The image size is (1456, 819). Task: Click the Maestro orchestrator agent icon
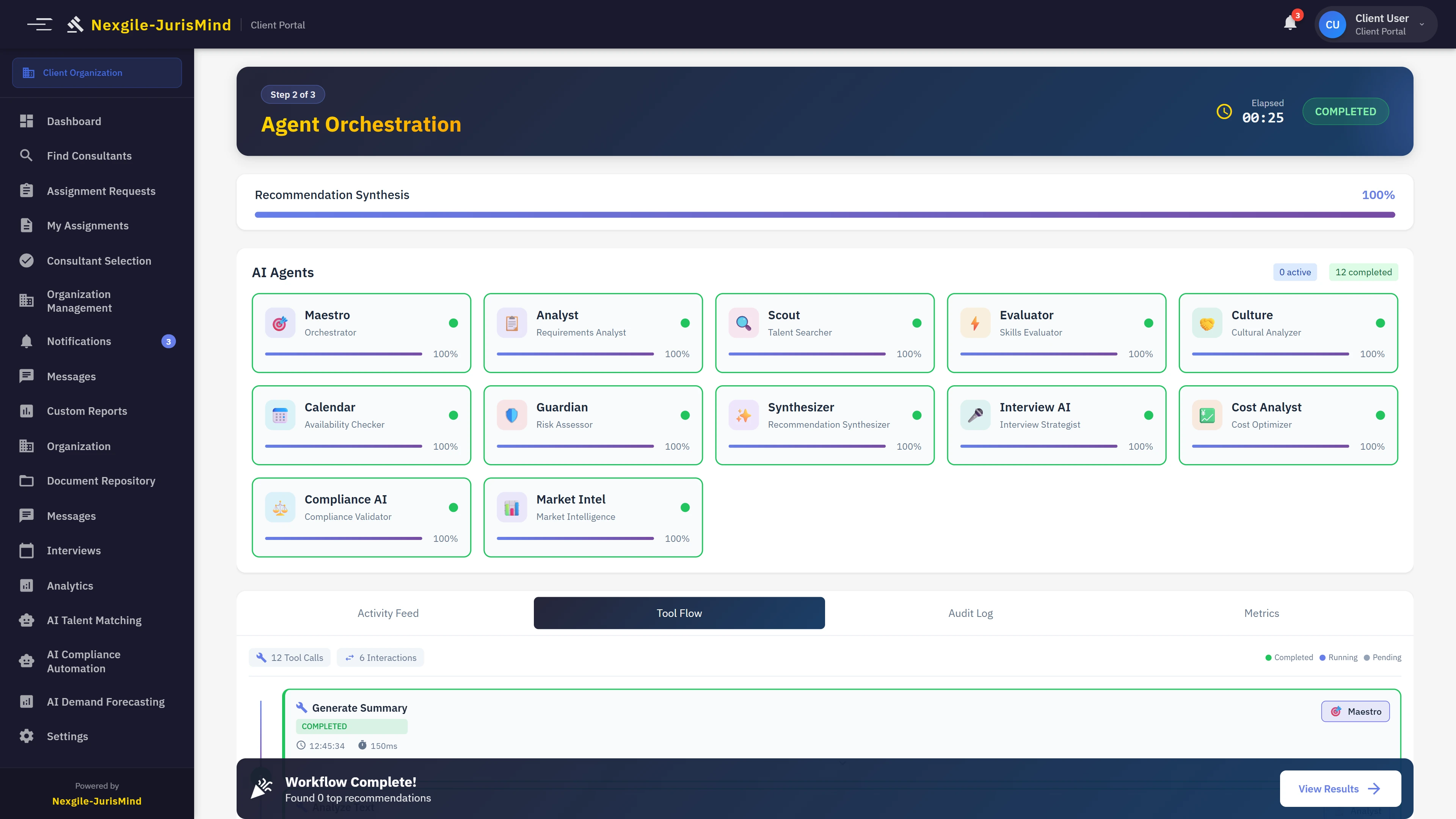point(280,323)
